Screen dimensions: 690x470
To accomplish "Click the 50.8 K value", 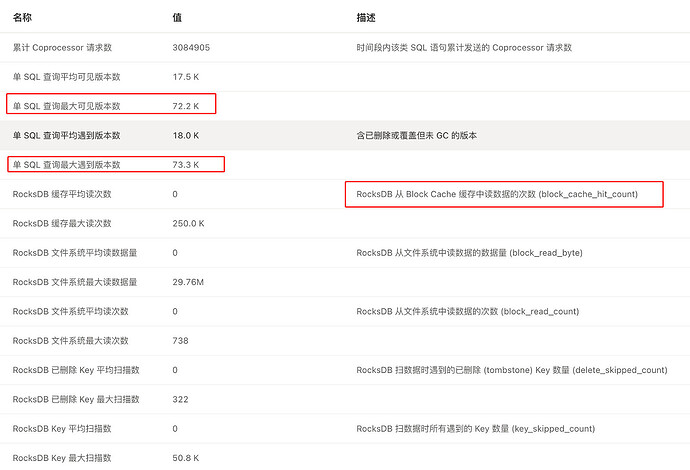I will [x=186, y=458].
